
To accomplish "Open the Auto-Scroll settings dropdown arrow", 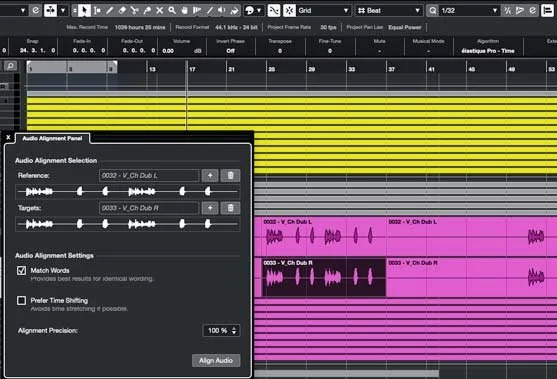I will pyautogui.click(x=63, y=11).
